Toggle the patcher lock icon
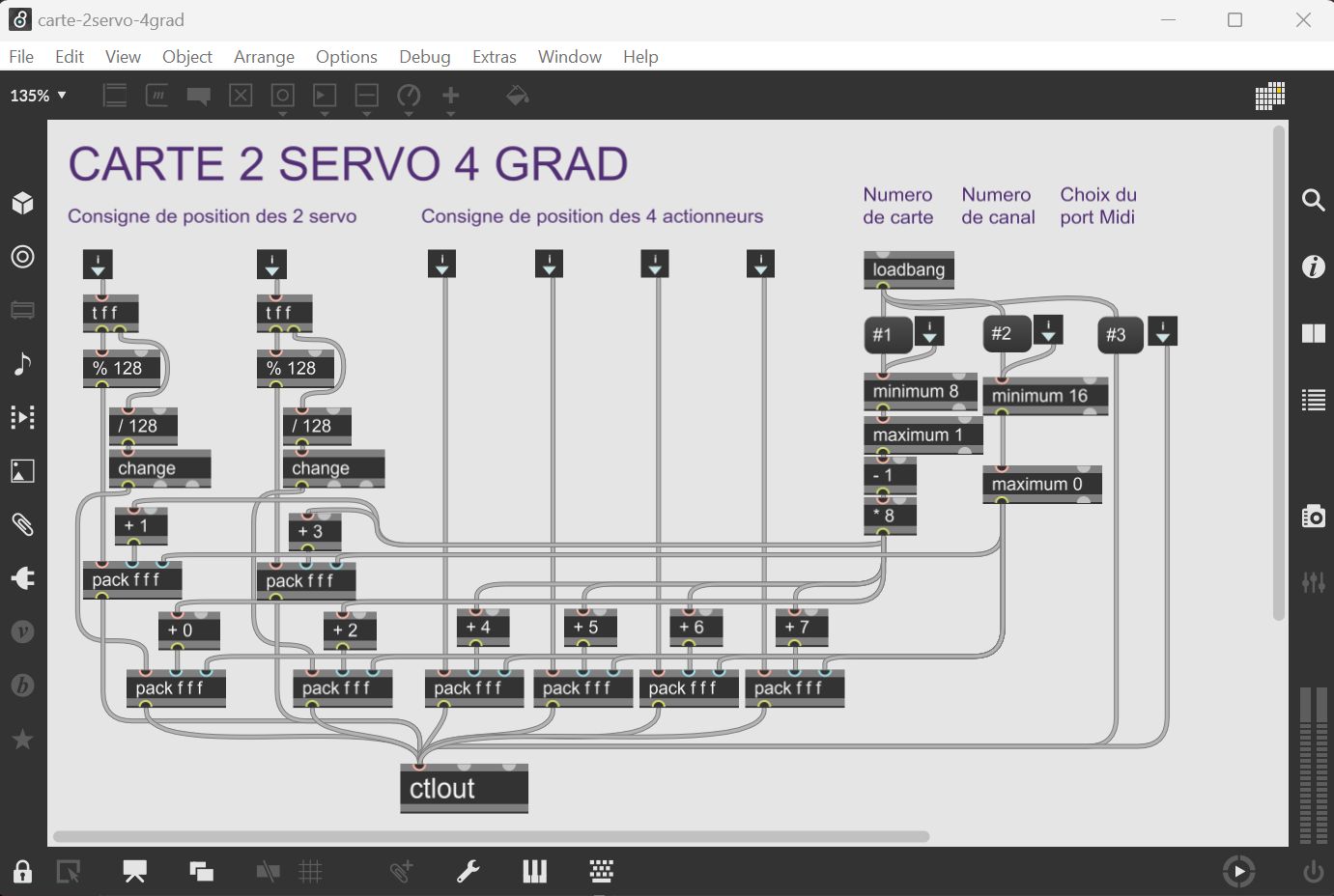This screenshot has width=1334, height=896. [x=22, y=872]
